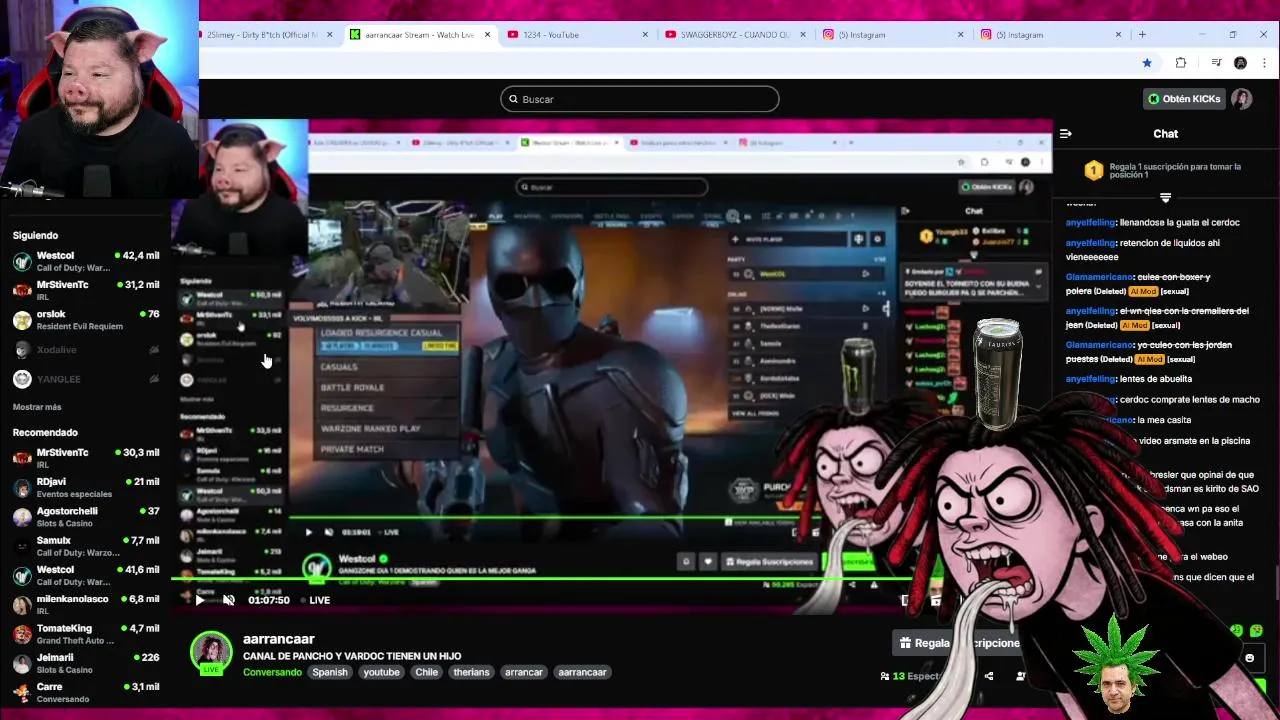Open Samulx Call of Duty channel
1280x720 pixels.
click(x=86, y=546)
